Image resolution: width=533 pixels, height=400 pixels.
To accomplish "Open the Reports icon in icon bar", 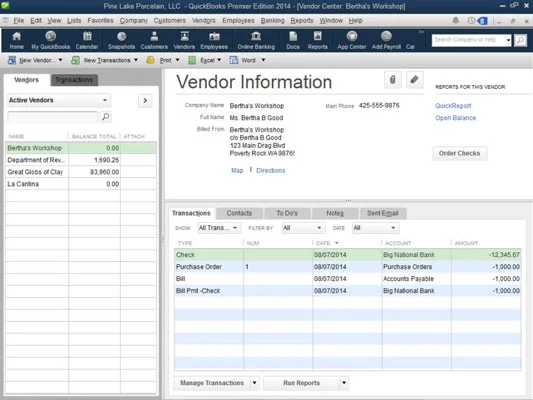I will coord(317,40).
